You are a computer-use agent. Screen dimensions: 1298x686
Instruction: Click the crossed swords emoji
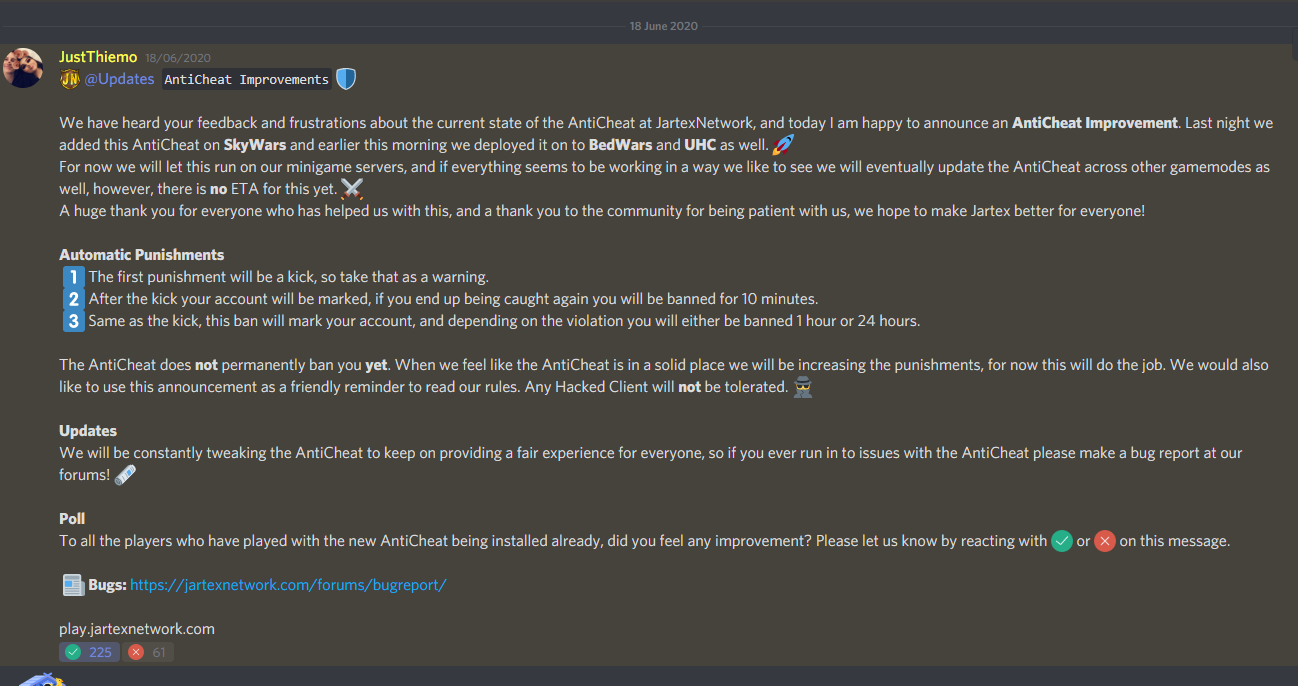coord(352,189)
